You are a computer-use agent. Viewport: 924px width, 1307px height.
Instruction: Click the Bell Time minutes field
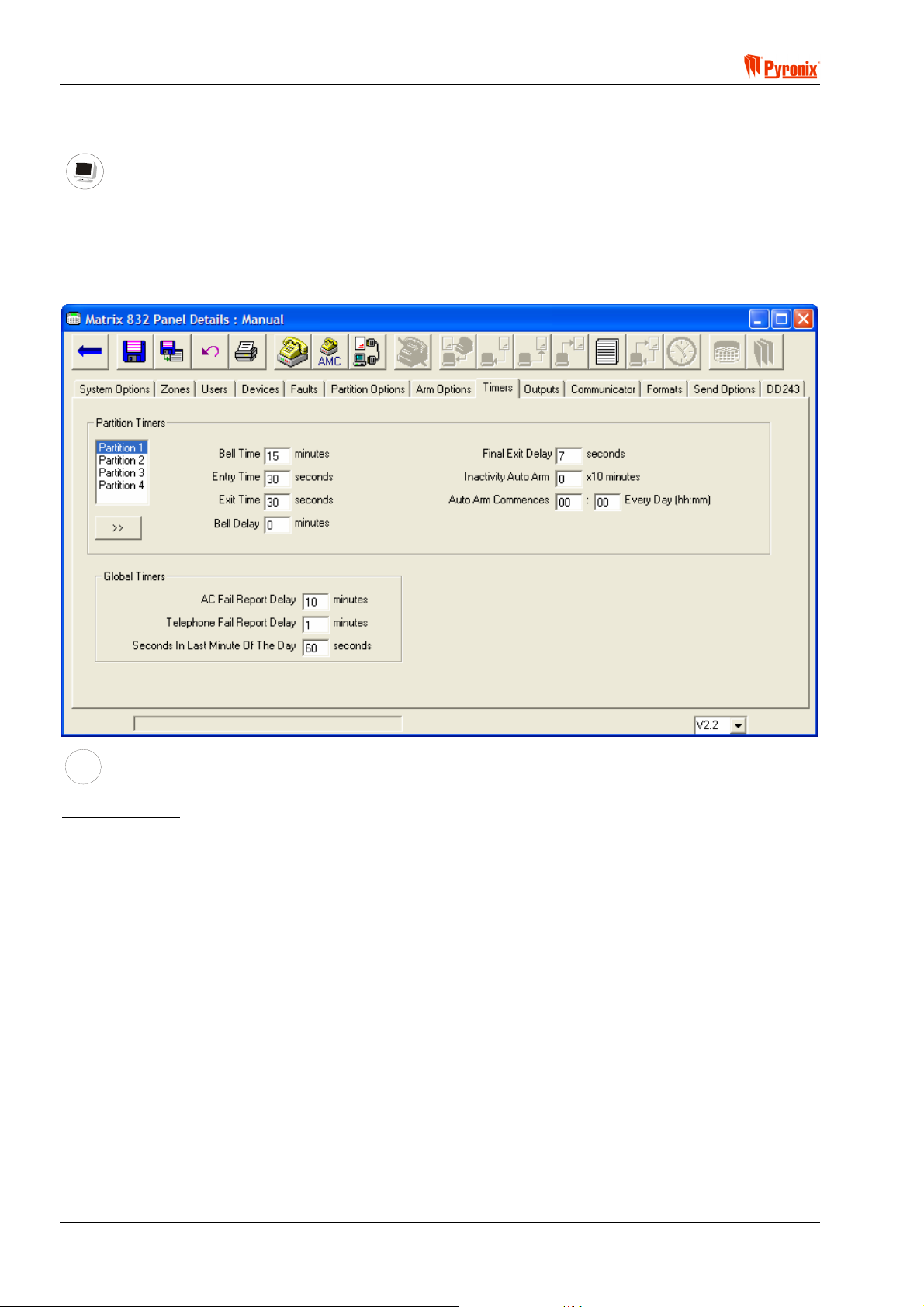pos(277,455)
